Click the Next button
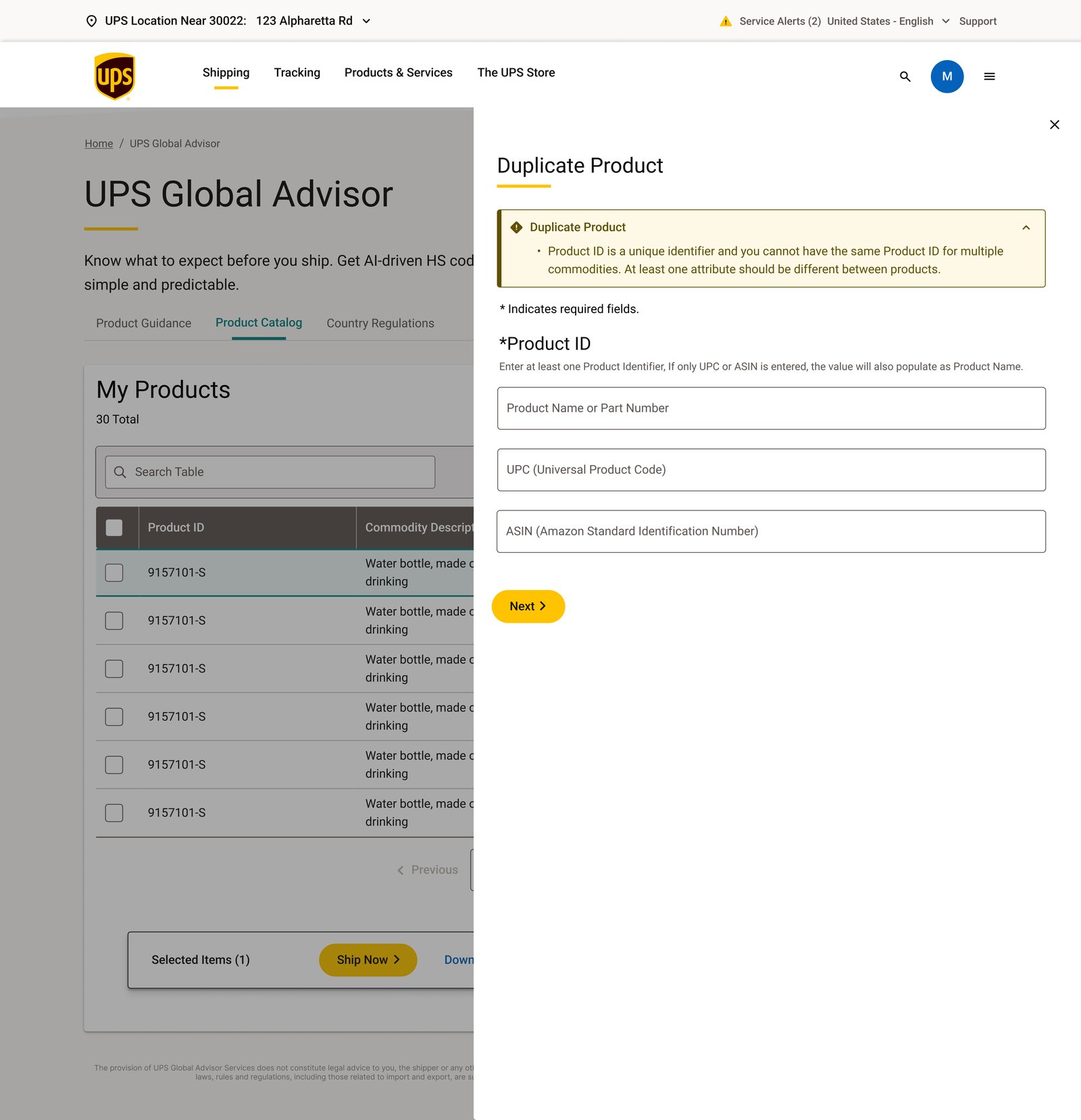 point(528,606)
